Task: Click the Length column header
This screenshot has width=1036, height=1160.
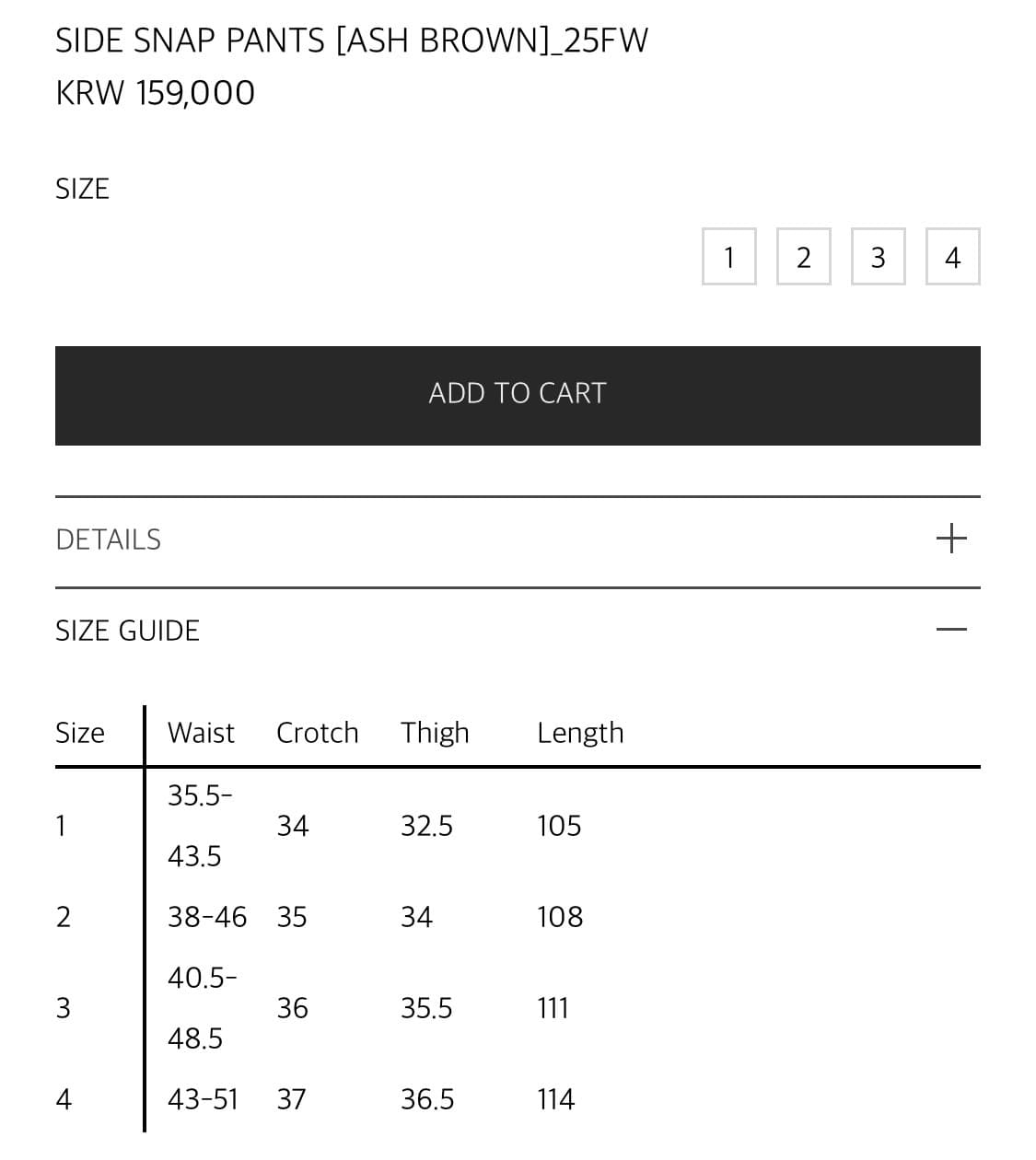Action: coord(580,733)
